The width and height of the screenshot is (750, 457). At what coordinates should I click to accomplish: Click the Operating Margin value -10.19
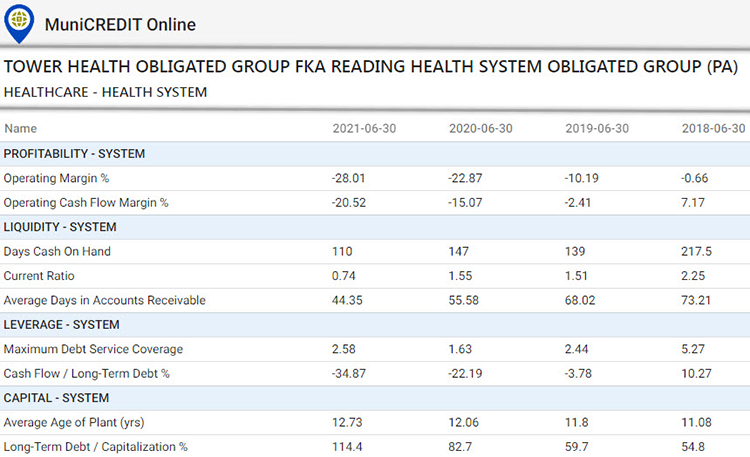(581, 178)
